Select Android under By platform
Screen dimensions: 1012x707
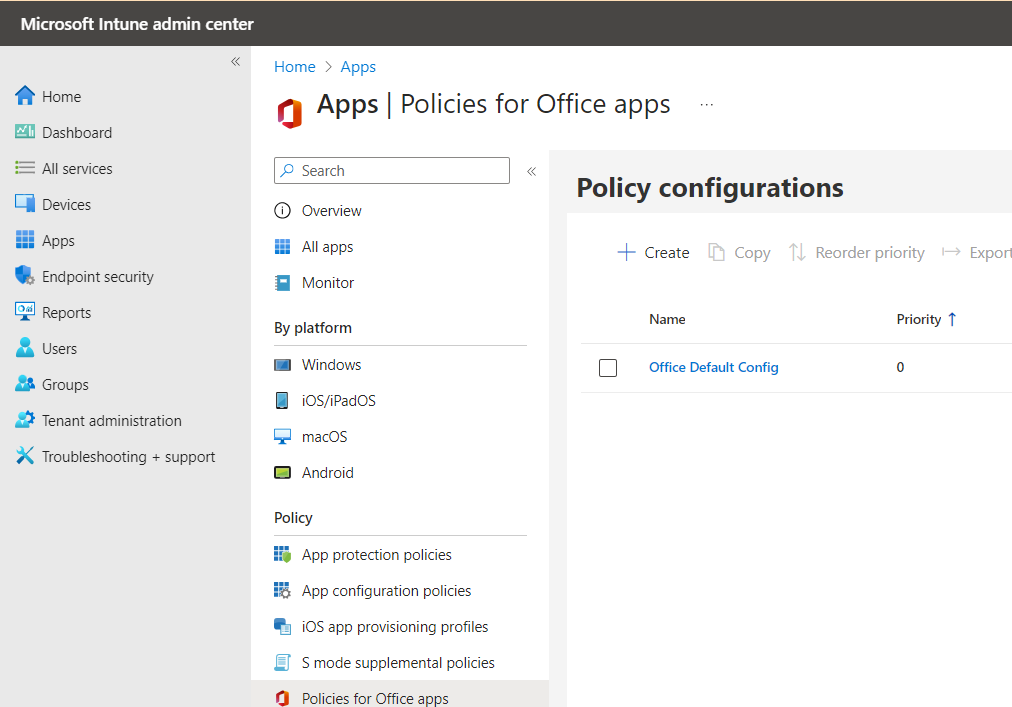click(x=327, y=473)
